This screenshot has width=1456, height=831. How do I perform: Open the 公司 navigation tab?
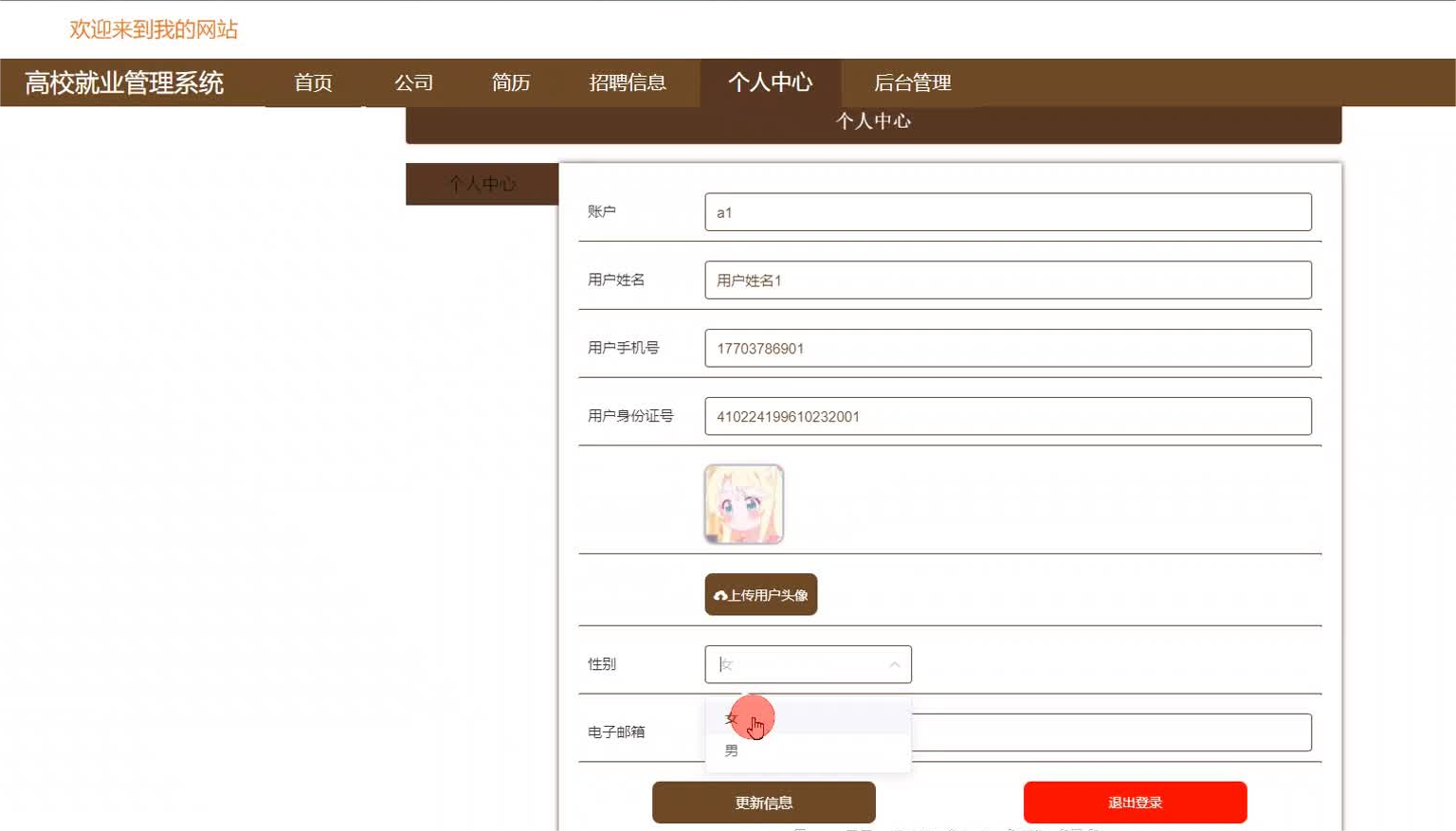413,82
